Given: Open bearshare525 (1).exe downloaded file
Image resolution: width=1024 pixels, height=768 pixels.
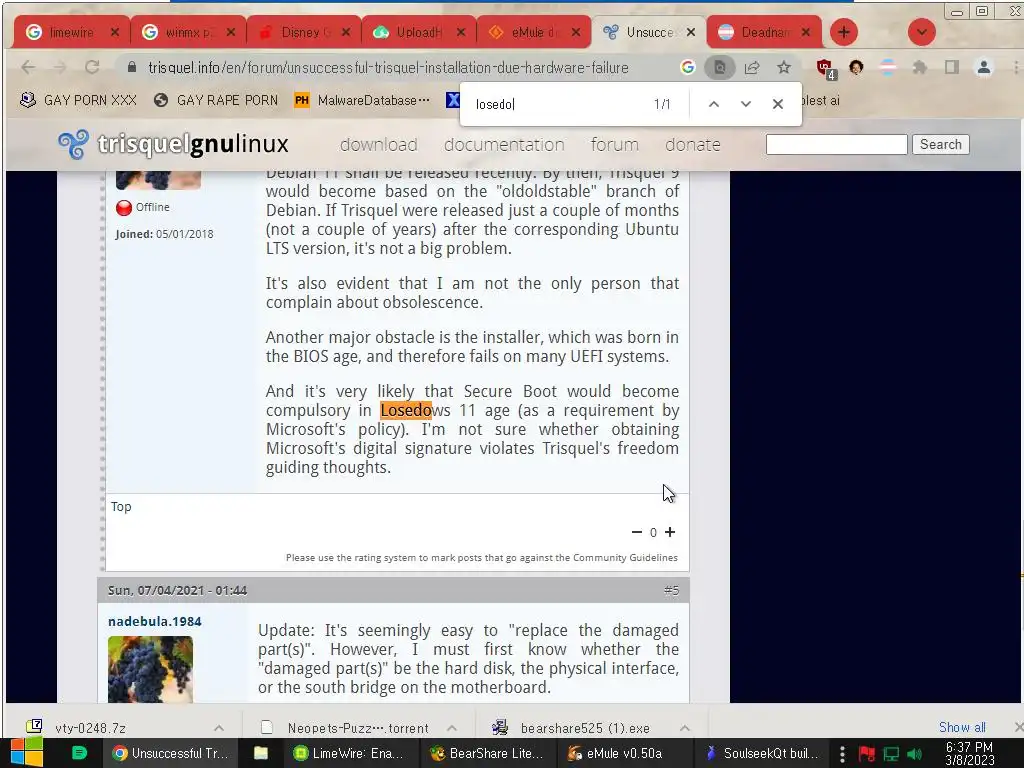Looking at the screenshot, I should click(584, 728).
